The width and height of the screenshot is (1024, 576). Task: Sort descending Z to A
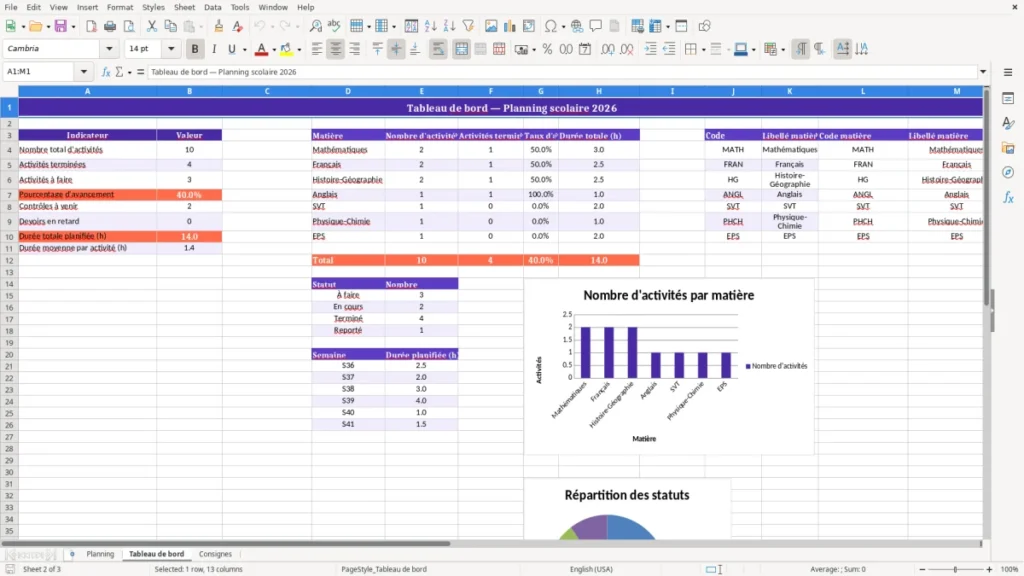coord(449,26)
